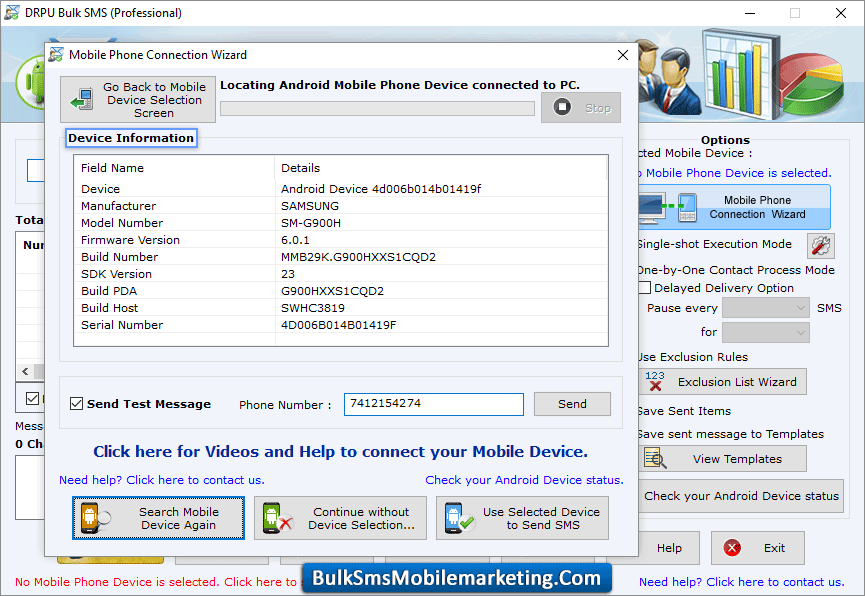Image resolution: width=865 pixels, height=596 pixels.
Task: Toggle the Send Test Message checkbox
Action: tap(77, 404)
